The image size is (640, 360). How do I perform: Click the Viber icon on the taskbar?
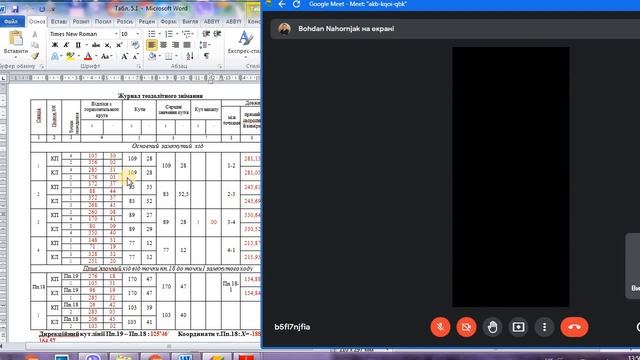click(x=93, y=357)
